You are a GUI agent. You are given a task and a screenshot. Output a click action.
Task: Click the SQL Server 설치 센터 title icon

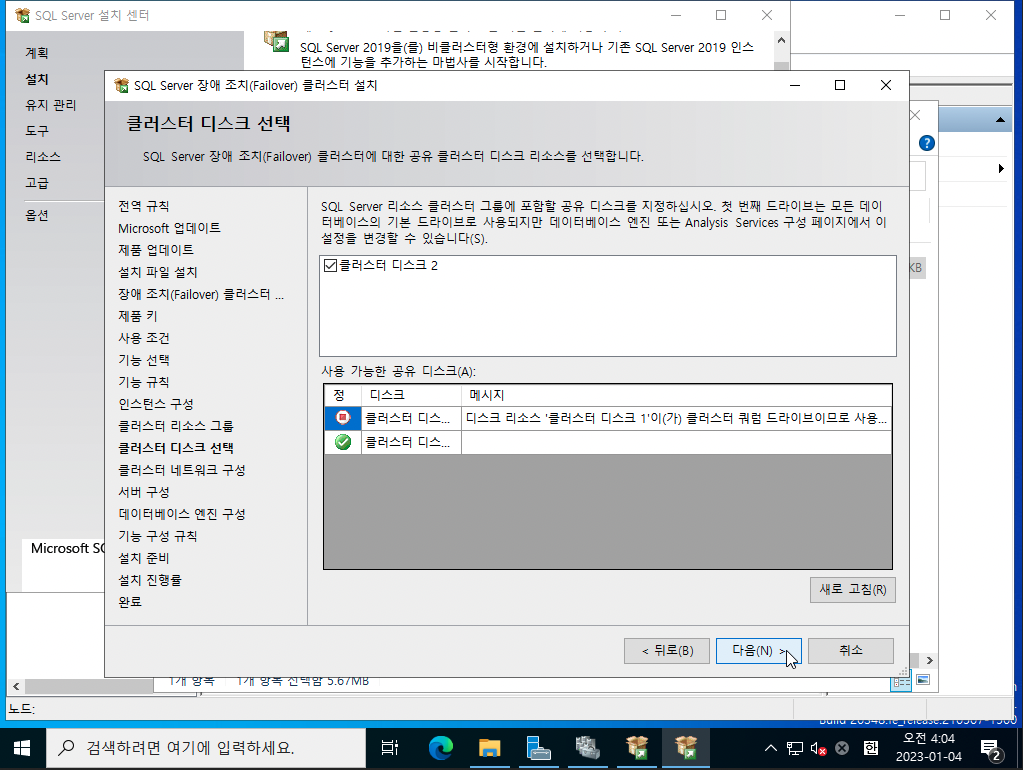22,15
